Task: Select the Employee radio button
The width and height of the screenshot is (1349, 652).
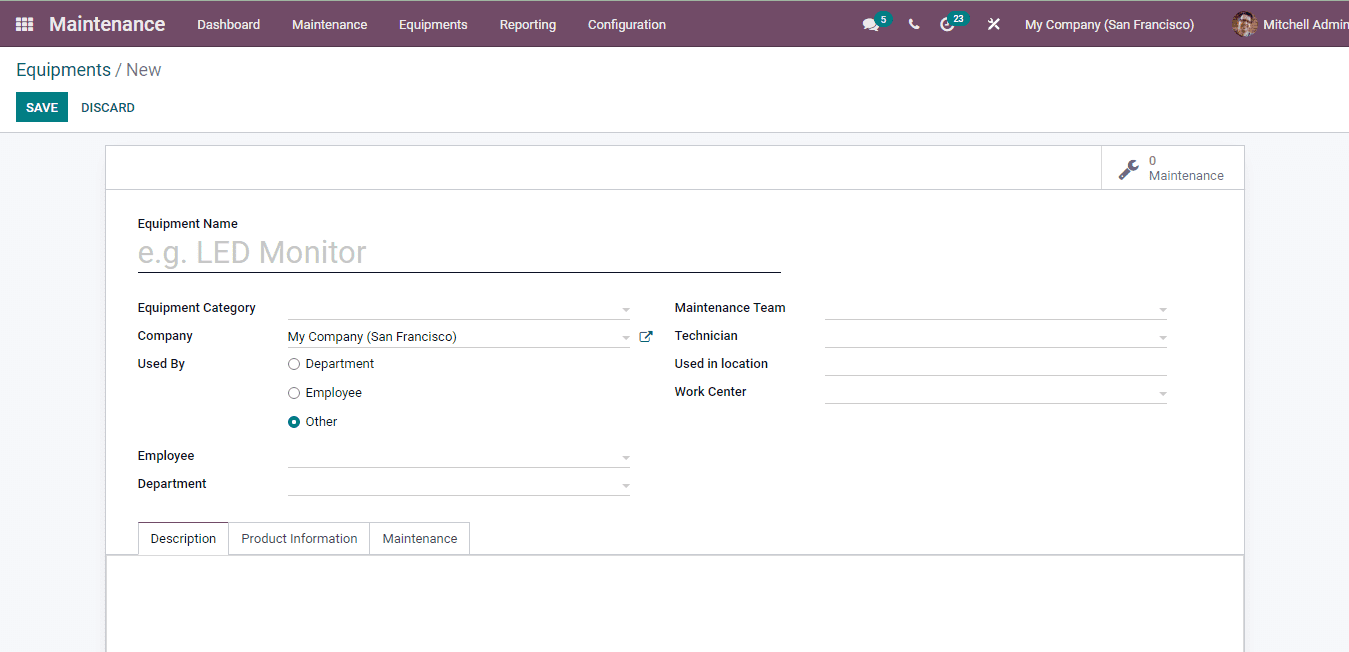Action: (293, 392)
